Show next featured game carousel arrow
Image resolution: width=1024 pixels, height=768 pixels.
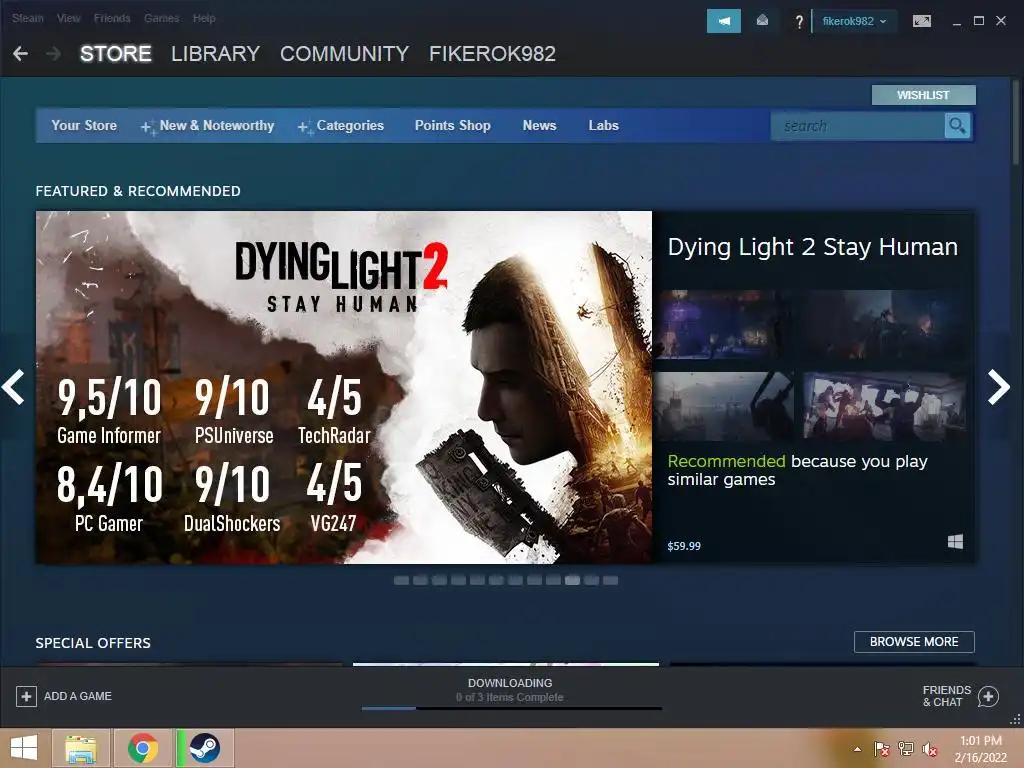point(999,387)
